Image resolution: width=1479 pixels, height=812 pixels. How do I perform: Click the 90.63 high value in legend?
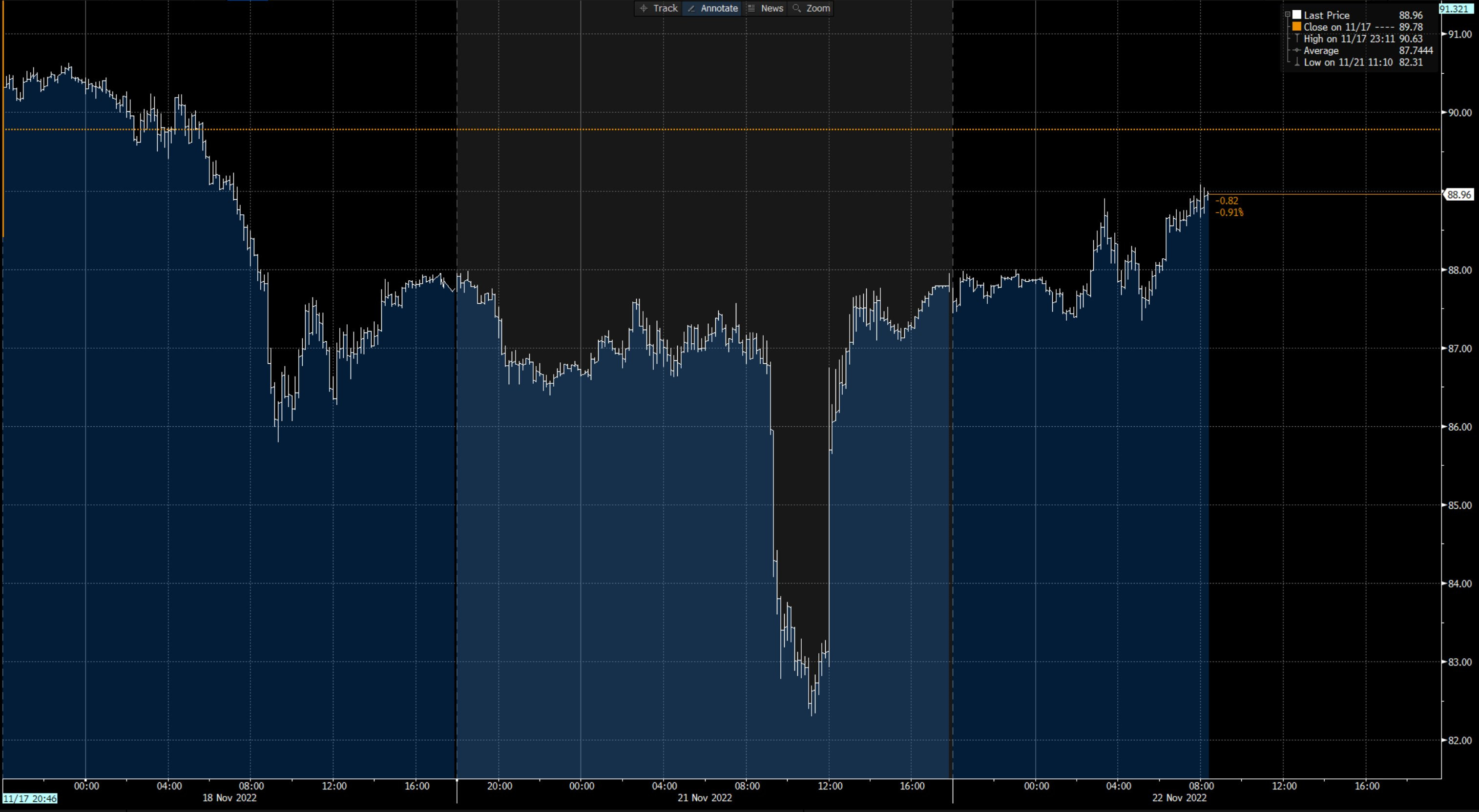pyautogui.click(x=1411, y=39)
